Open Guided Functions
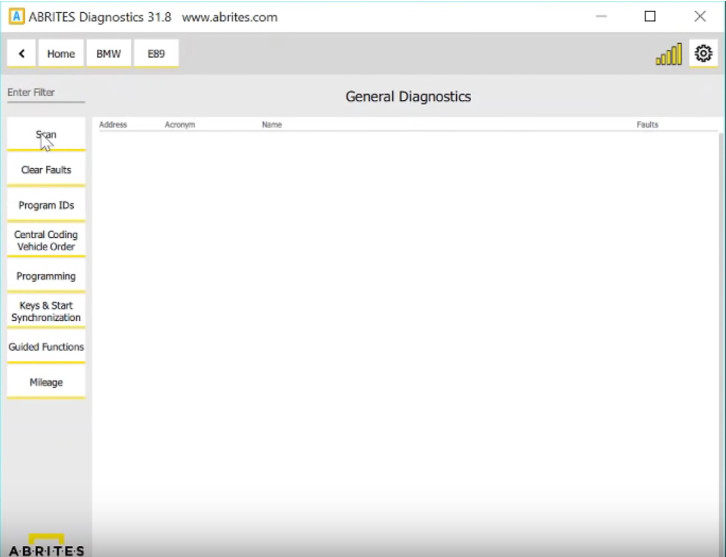Screen dimensions: 726x557 [x=46, y=347]
